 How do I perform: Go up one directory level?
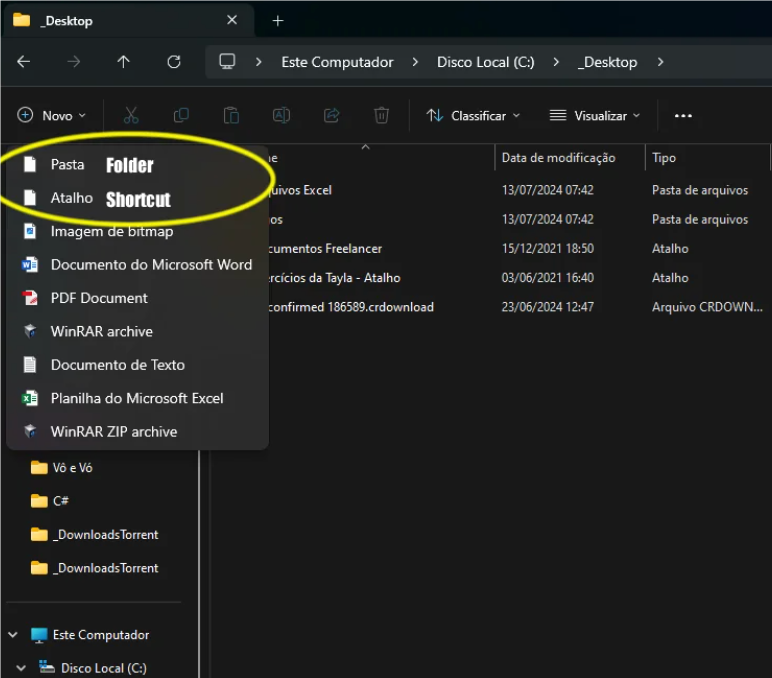click(124, 62)
